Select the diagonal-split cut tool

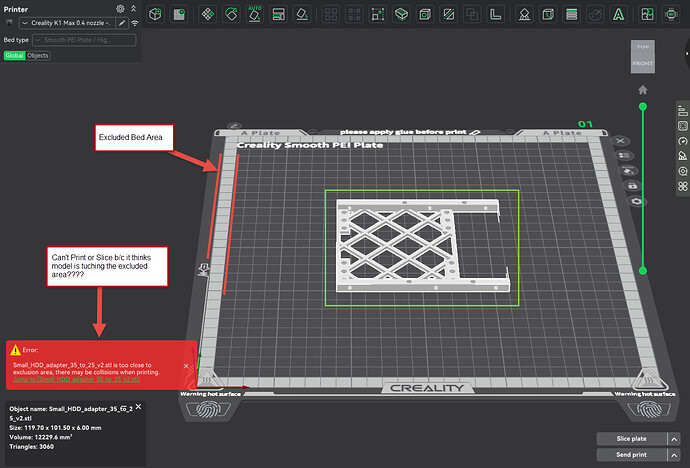448,14
